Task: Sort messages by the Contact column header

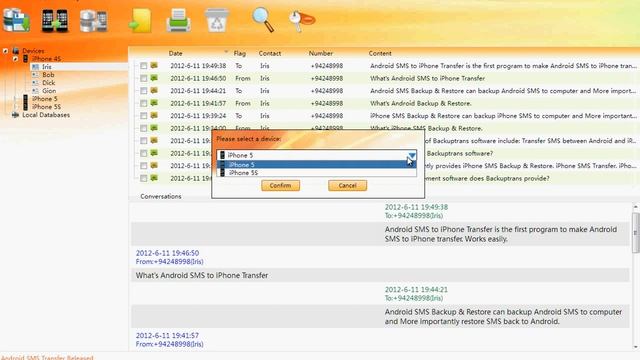Action: pyautogui.click(x=270, y=53)
